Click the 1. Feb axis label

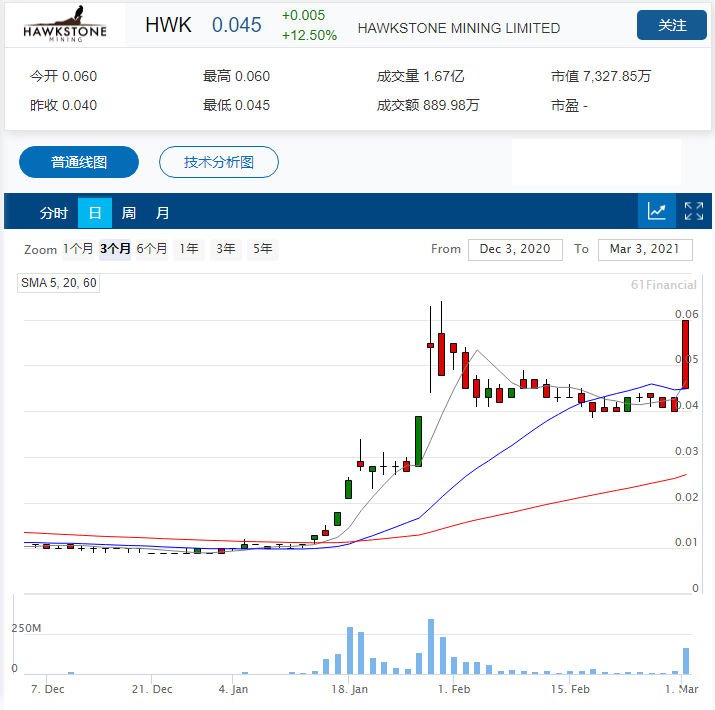tap(454, 689)
